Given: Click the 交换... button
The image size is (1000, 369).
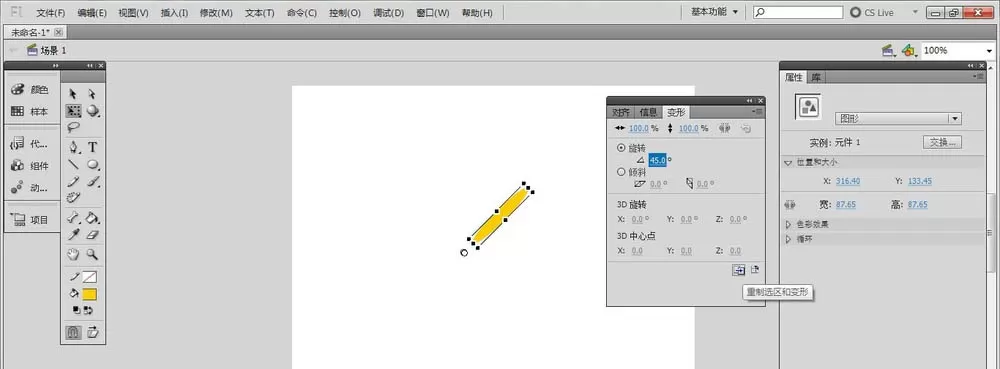Looking at the screenshot, I should click(x=942, y=142).
